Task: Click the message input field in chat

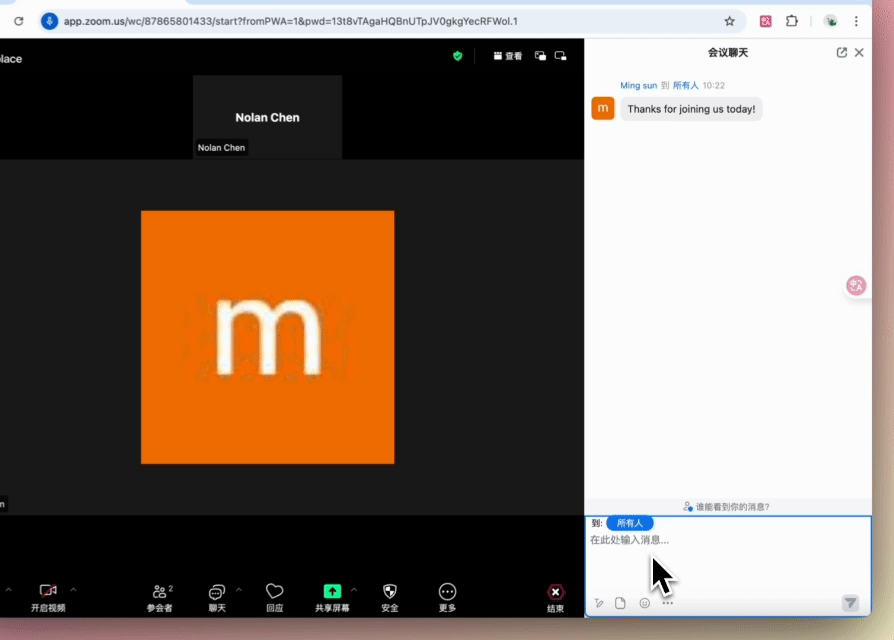Action: [x=727, y=555]
